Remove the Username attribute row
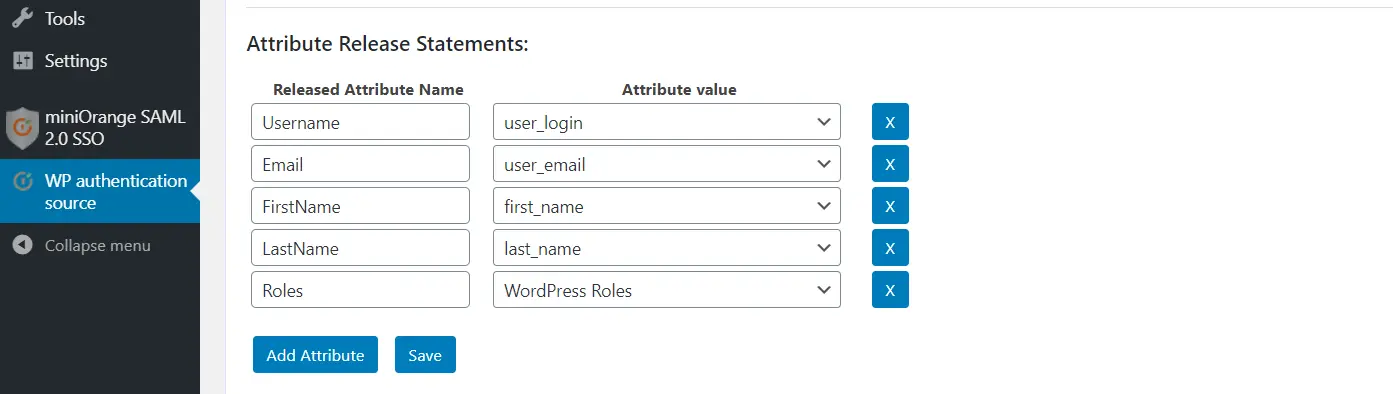Image resolution: width=1393 pixels, height=394 pixels. (890, 122)
